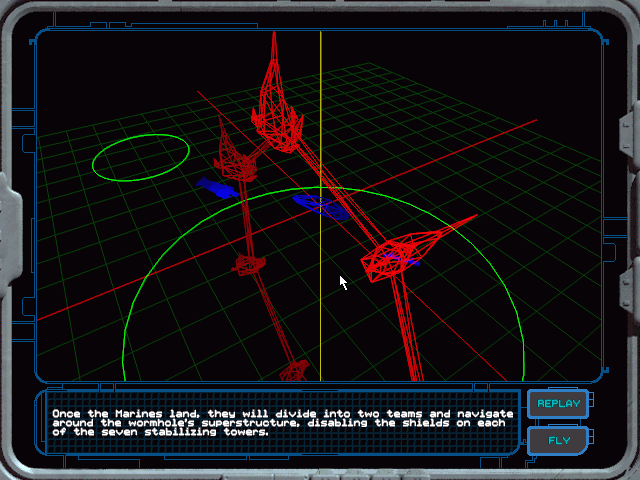Click the blue disc-shaped wormhole icon
Viewport: 640px width, 480px height.
click(x=321, y=207)
